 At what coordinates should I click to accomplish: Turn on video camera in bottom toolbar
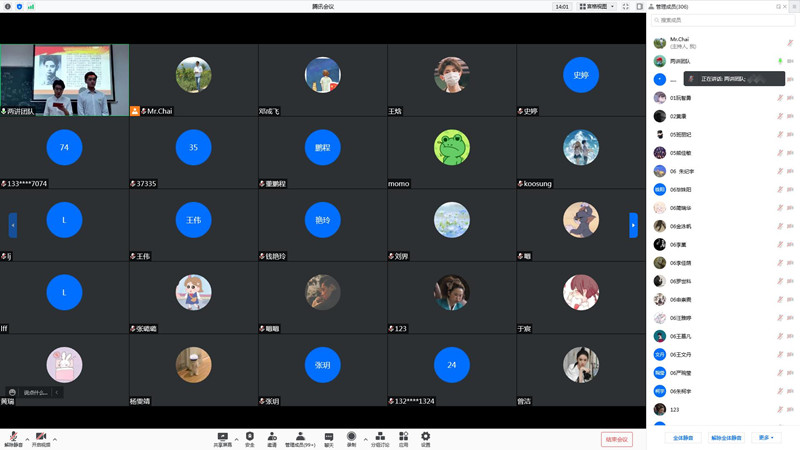(x=41, y=439)
